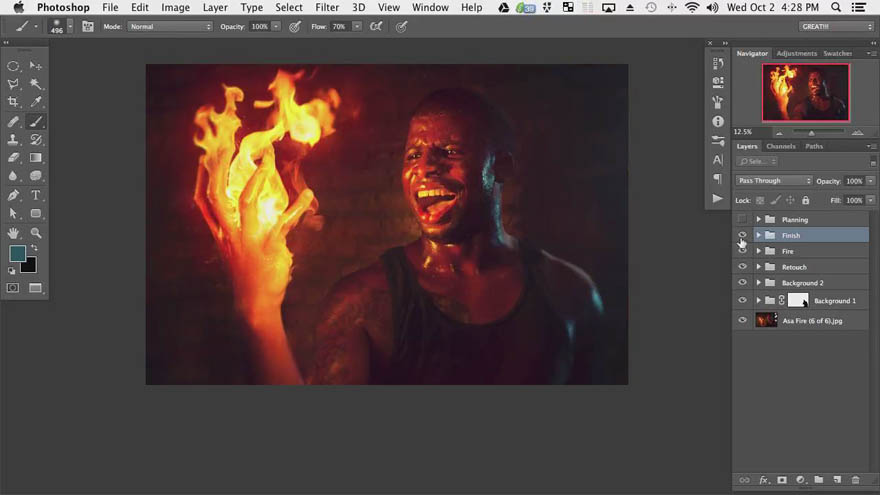880x495 pixels.
Task: Open the Actions panel play icon
Action: click(x=718, y=198)
